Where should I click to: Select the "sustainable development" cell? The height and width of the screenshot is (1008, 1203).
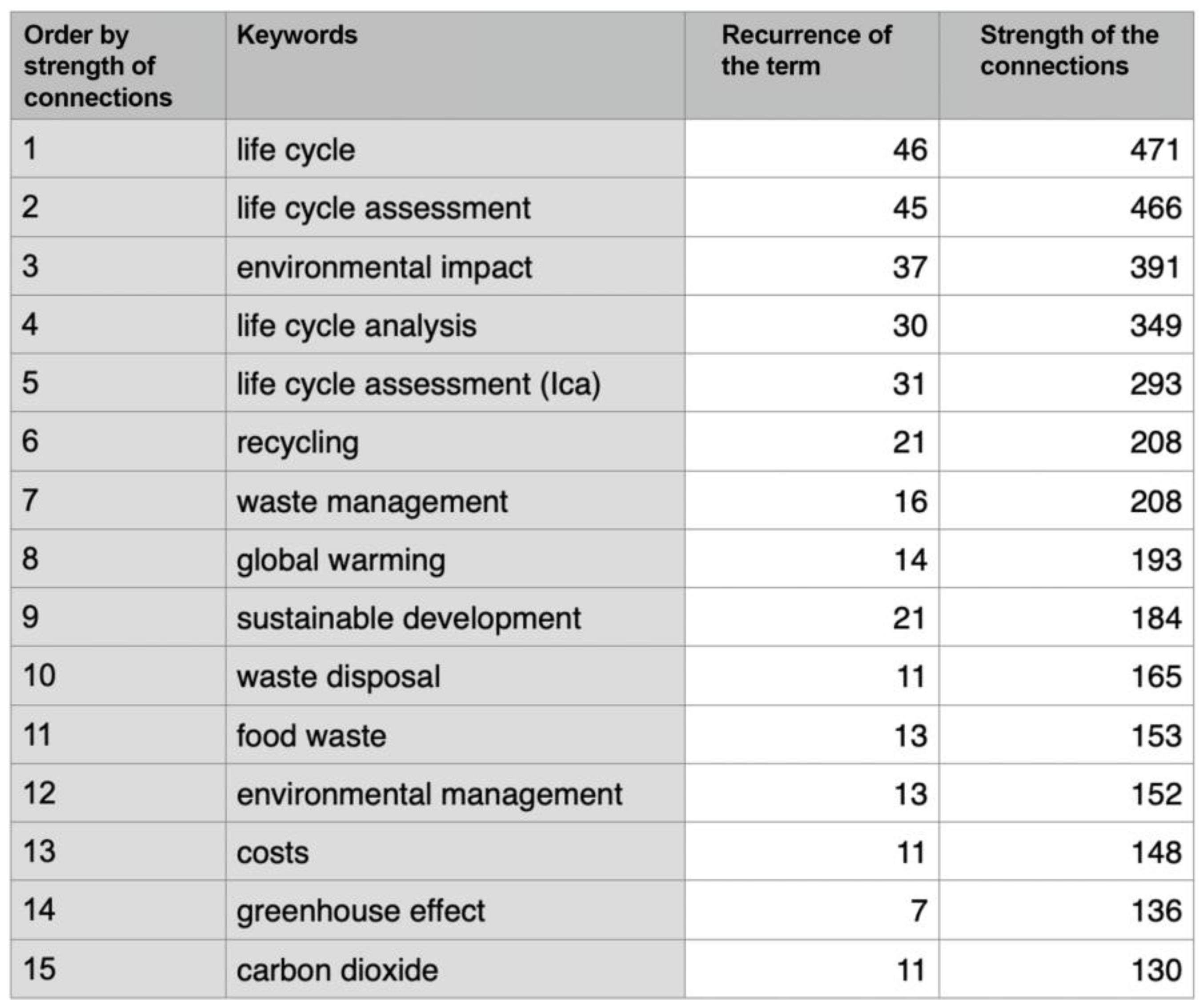[409, 618]
